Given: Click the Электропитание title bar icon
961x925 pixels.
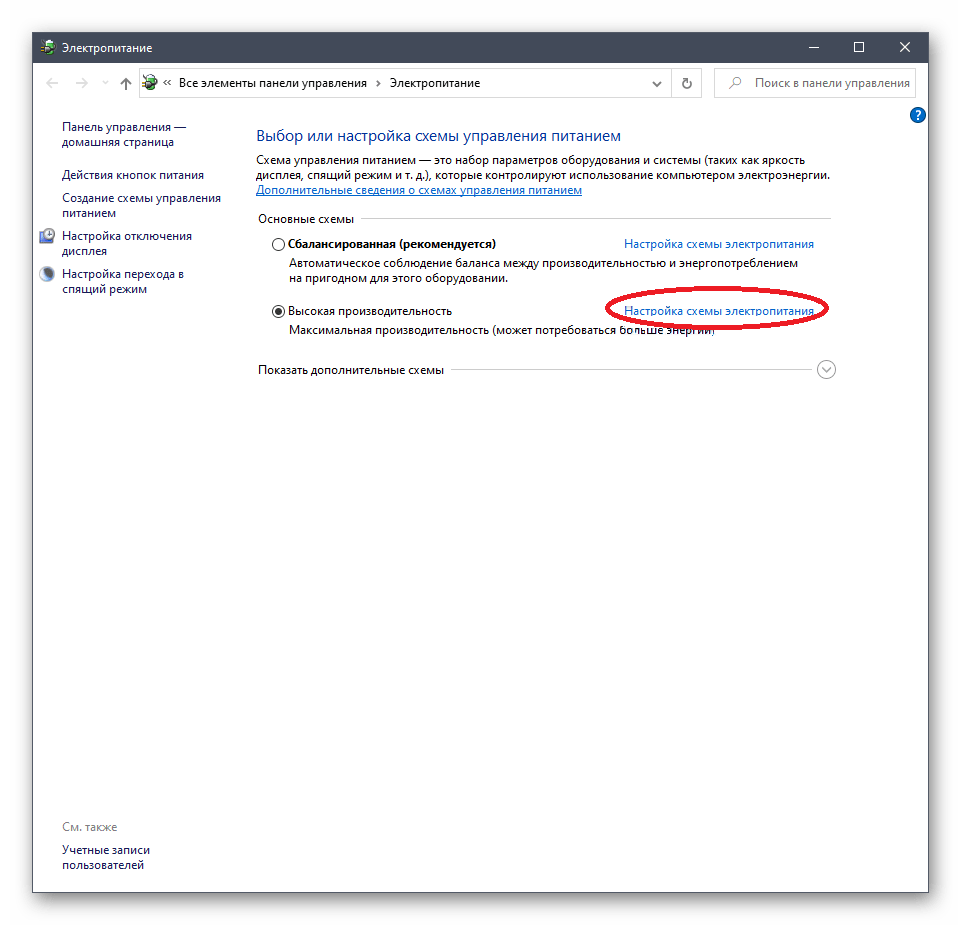Looking at the screenshot, I should tap(47, 48).
